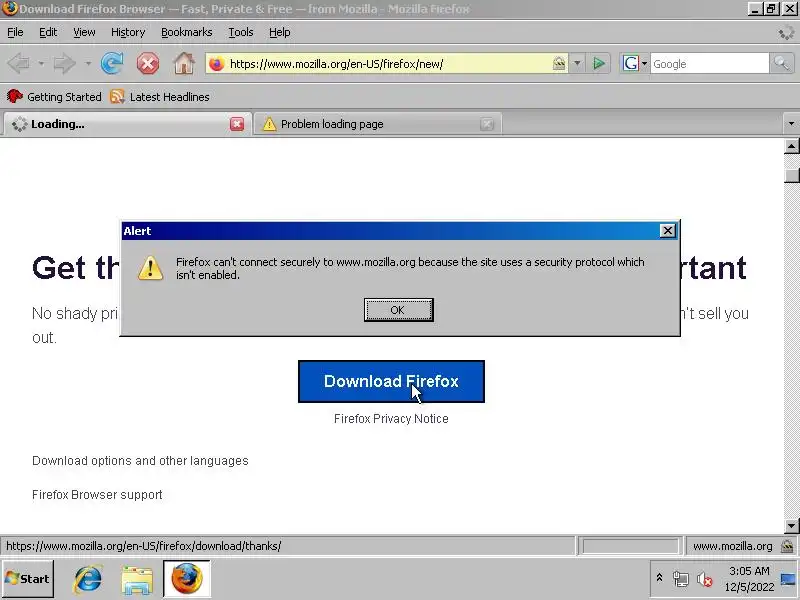The width and height of the screenshot is (800, 600).
Task: Click the security lock icon in the status bar
Action: (788, 546)
